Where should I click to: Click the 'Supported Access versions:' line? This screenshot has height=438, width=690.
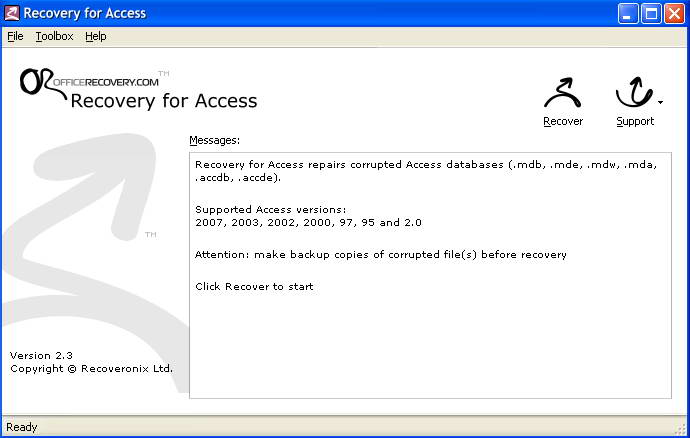[271, 210]
